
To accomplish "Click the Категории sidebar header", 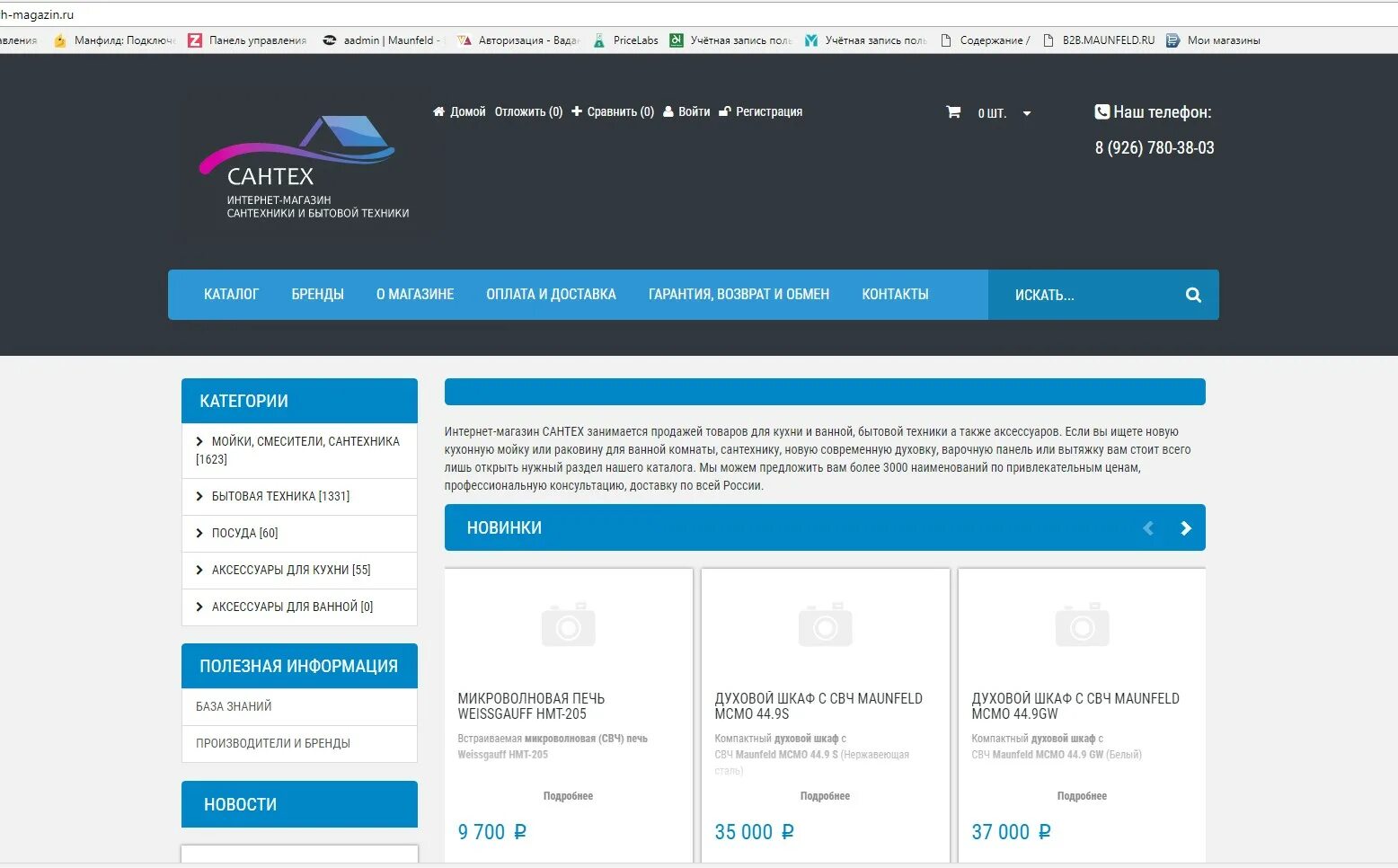I will (299, 401).
